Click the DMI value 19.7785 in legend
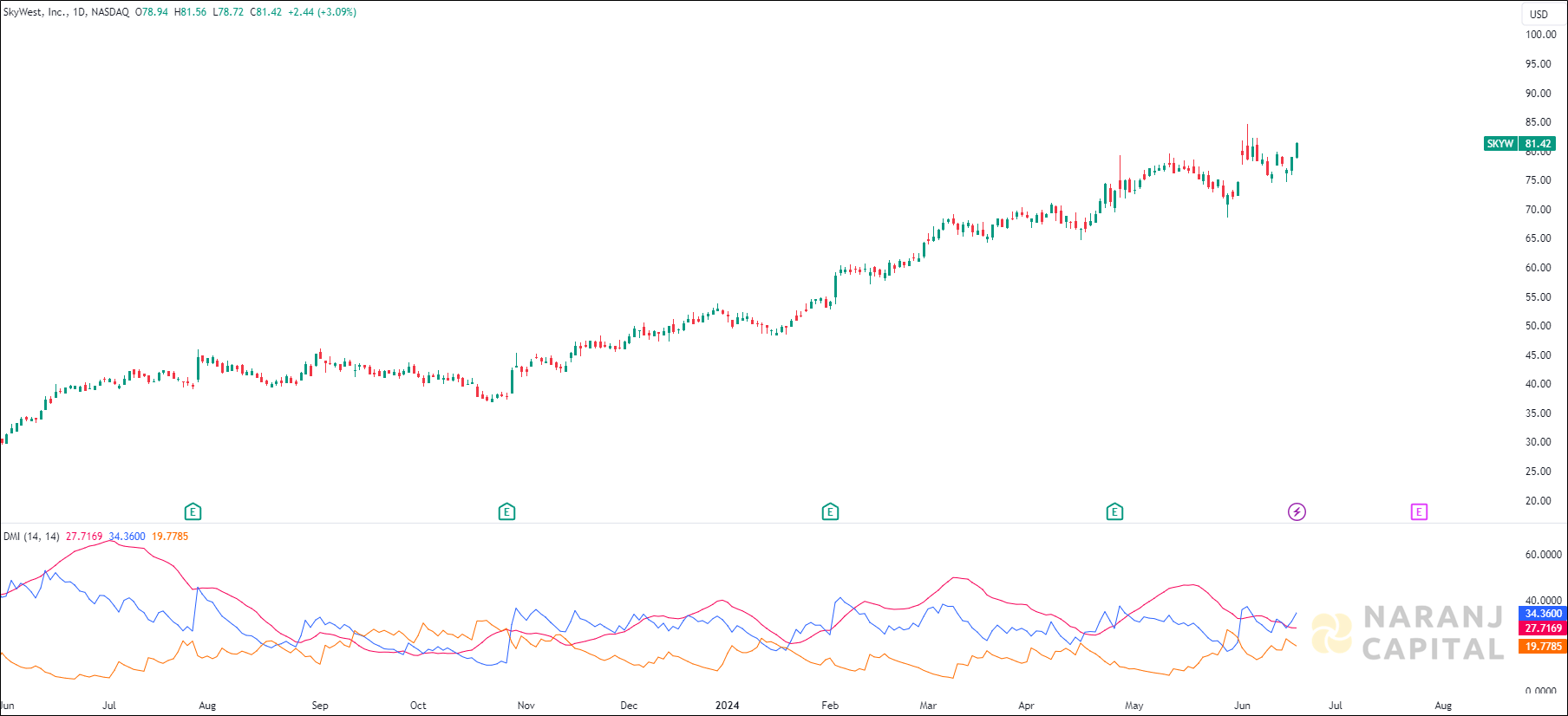1568x716 pixels. coord(170,537)
